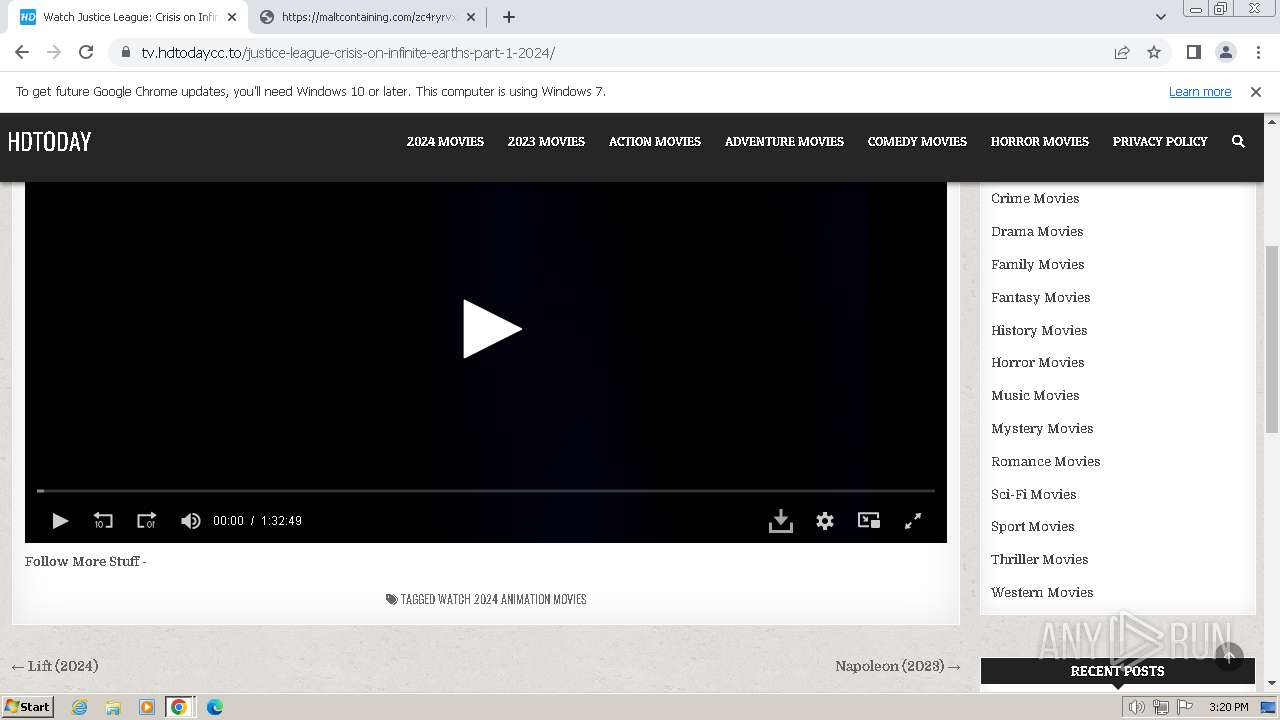Open Fantasy Movies category link
The image size is (1280, 720).
pyautogui.click(x=1041, y=297)
